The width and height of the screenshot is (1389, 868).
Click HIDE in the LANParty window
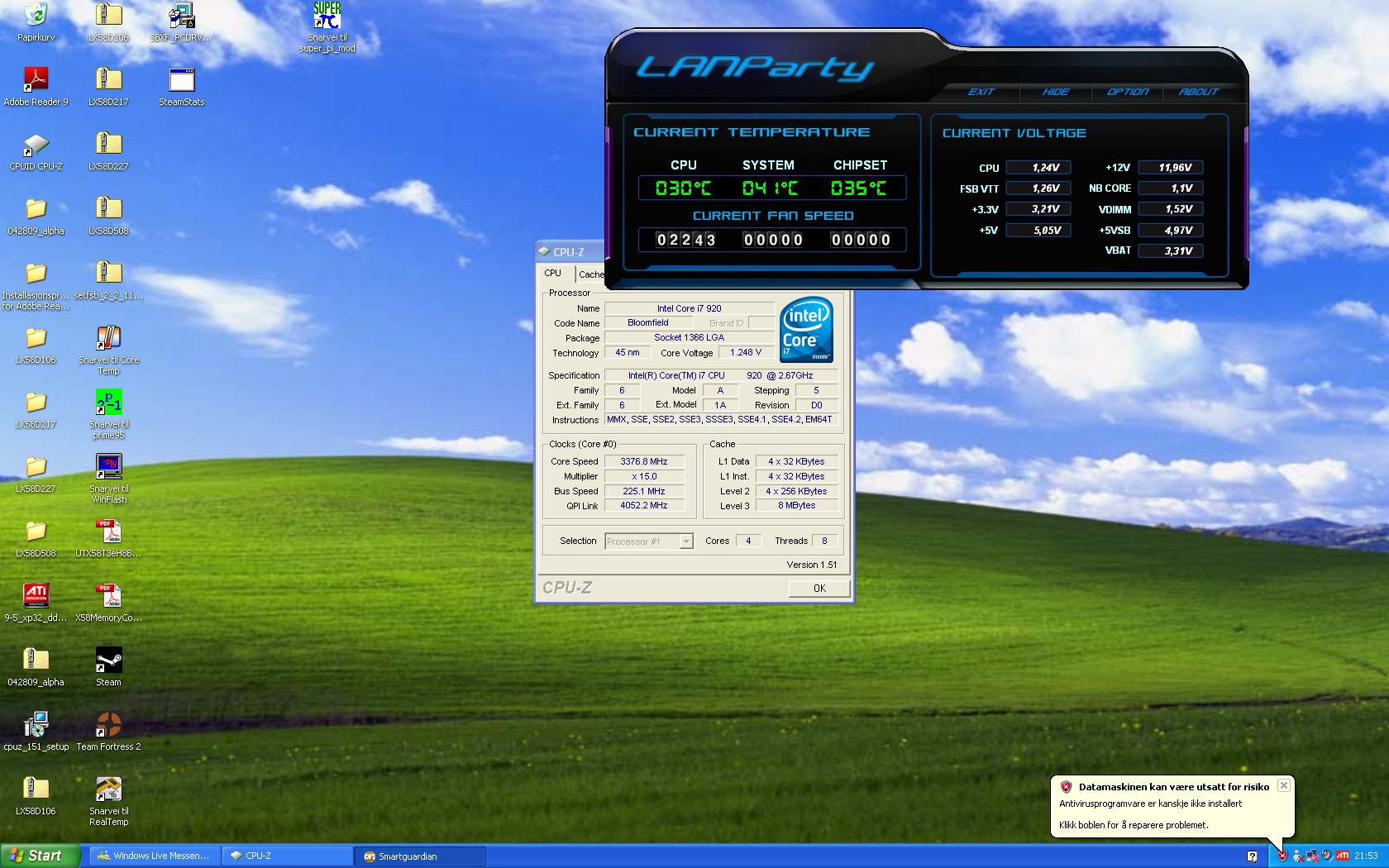pos(1056,92)
